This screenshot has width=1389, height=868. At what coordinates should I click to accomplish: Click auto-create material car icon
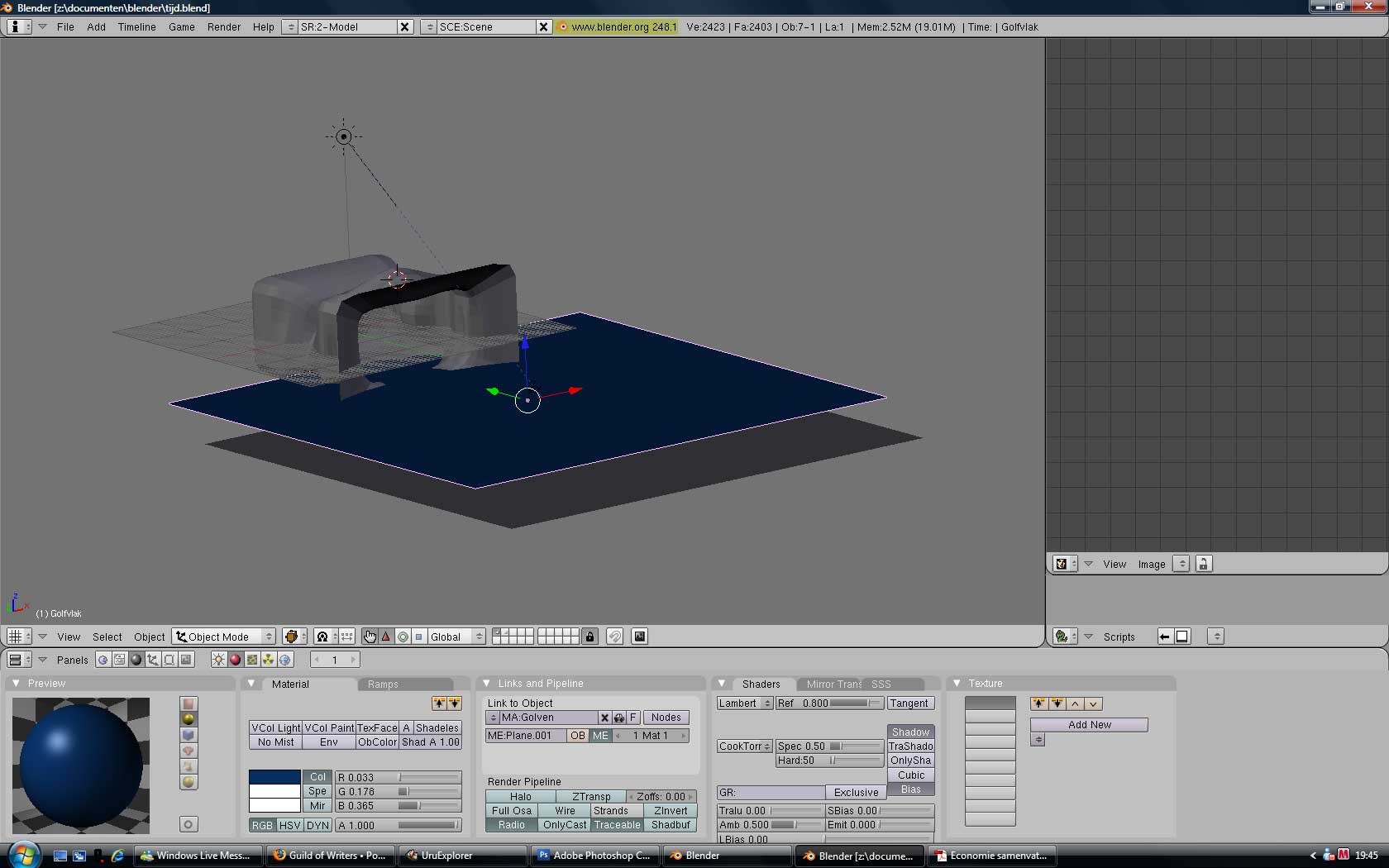coord(619,718)
